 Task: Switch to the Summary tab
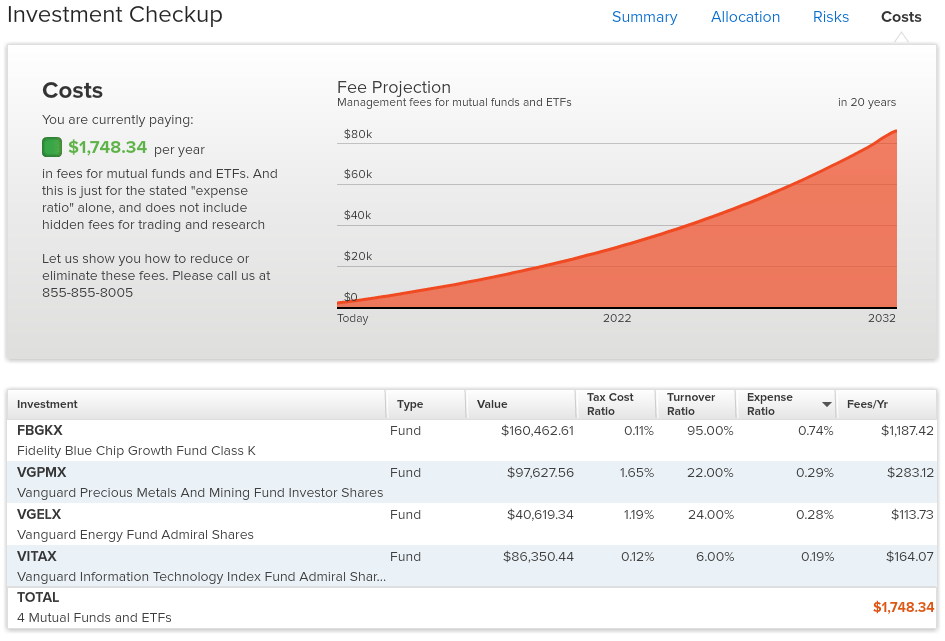644,17
